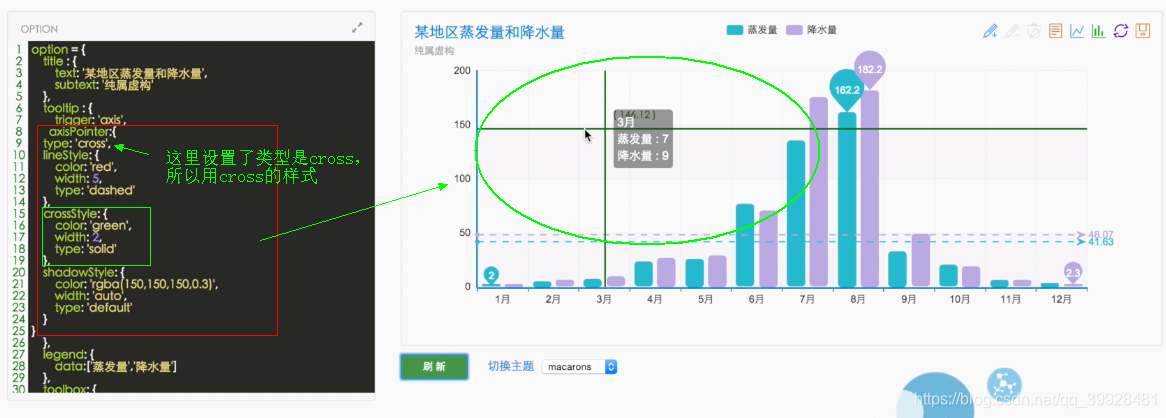This screenshot has height=418, width=1166.
Task: Click the 48.07 average line label
Action: (x=1100, y=234)
